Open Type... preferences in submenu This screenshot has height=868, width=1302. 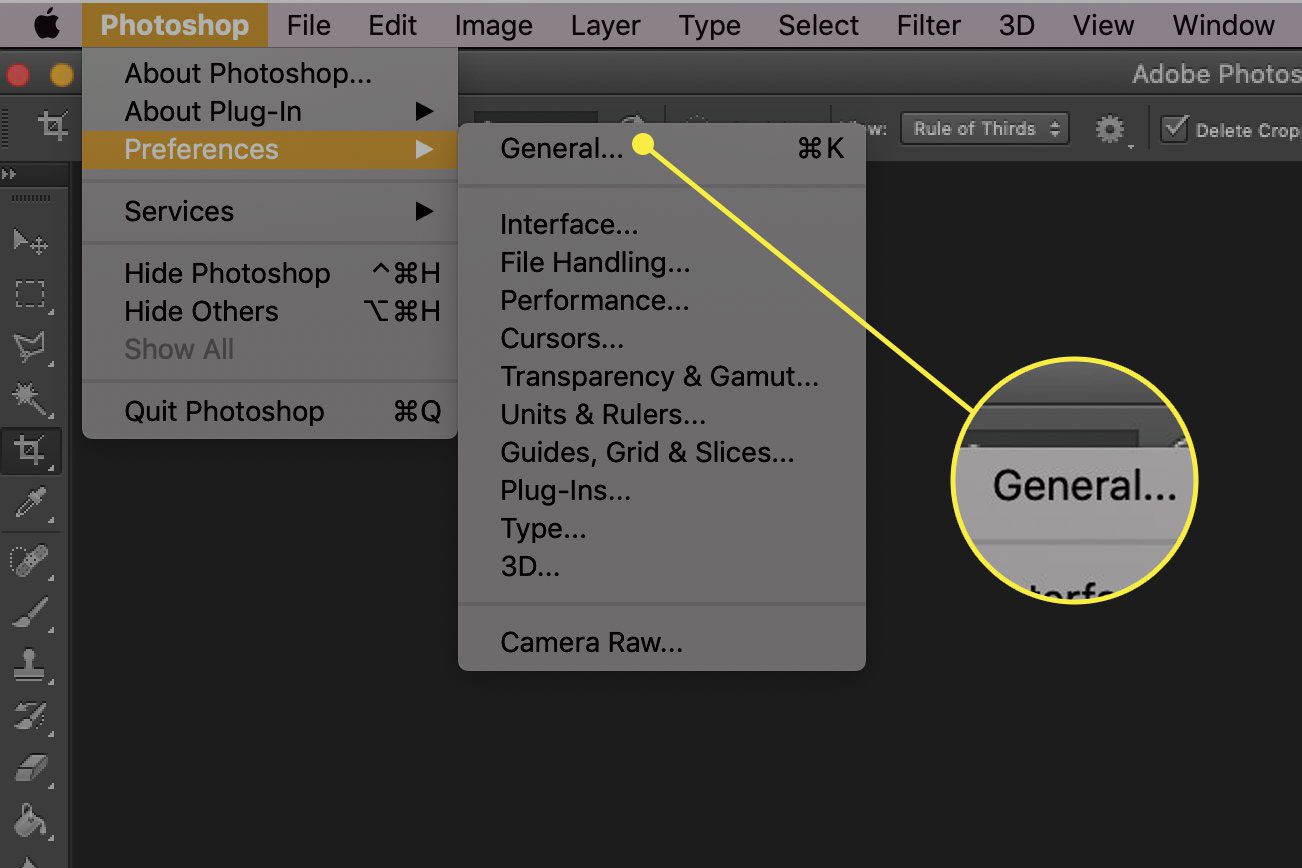(x=661, y=528)
